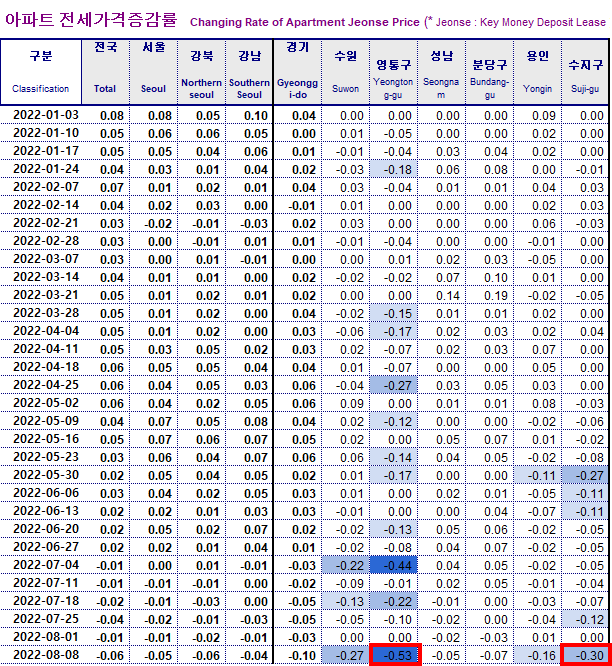
Task: Click the 2022-05-30 date row label
Action: click(46, 475)
